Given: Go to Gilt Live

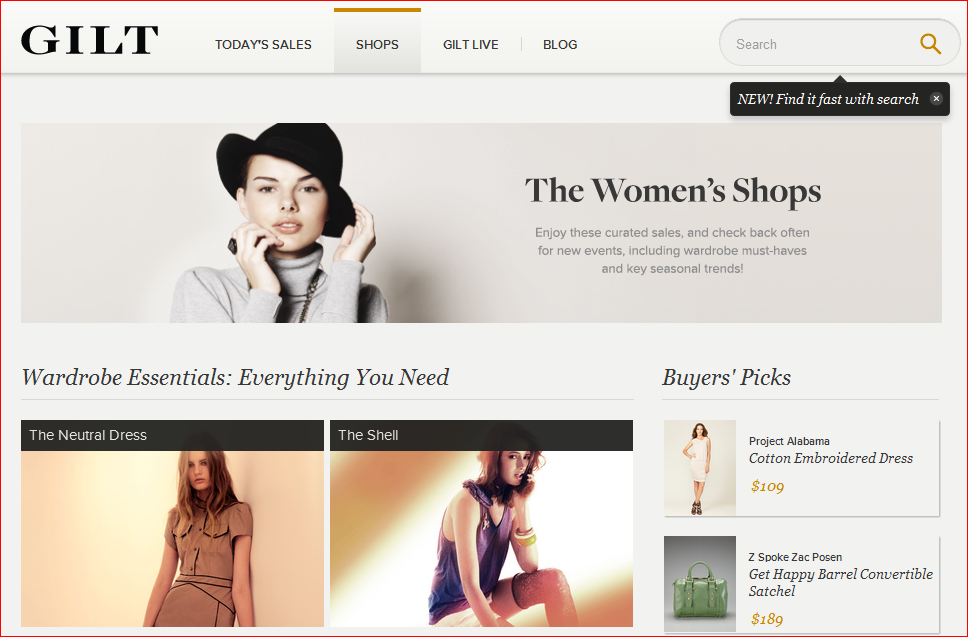Looking at the screenshot, I should (470, 44).
